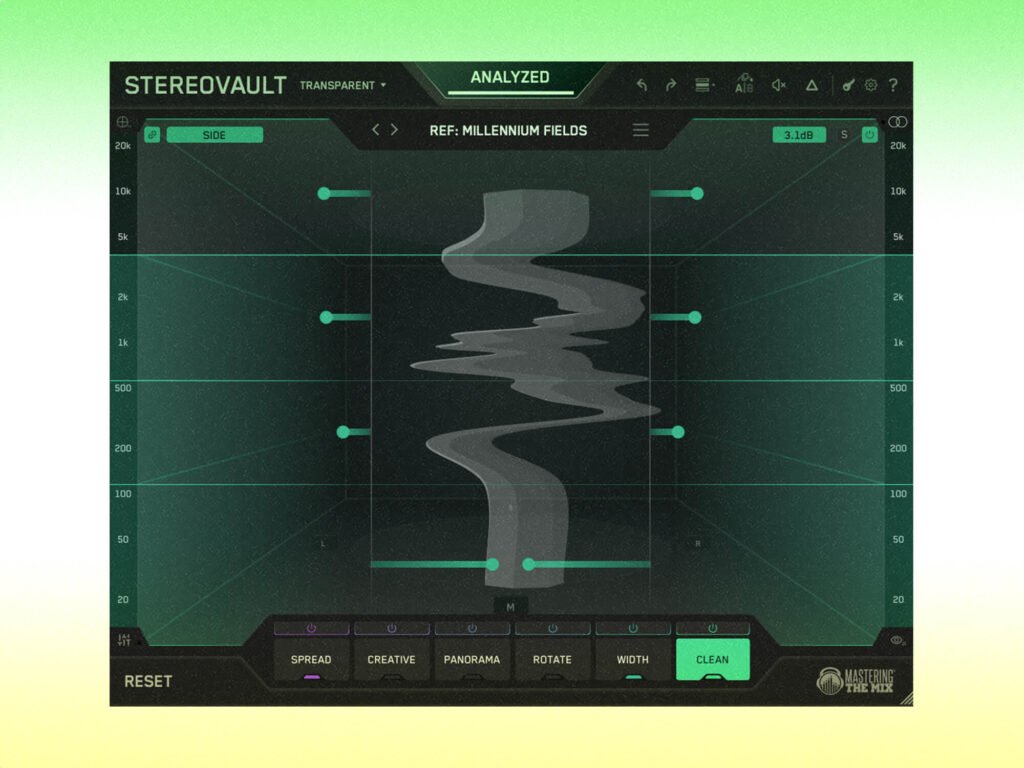1024x768 pixels.
Task: Select the ROTATE tab
Action: click(x=552, y=660)
